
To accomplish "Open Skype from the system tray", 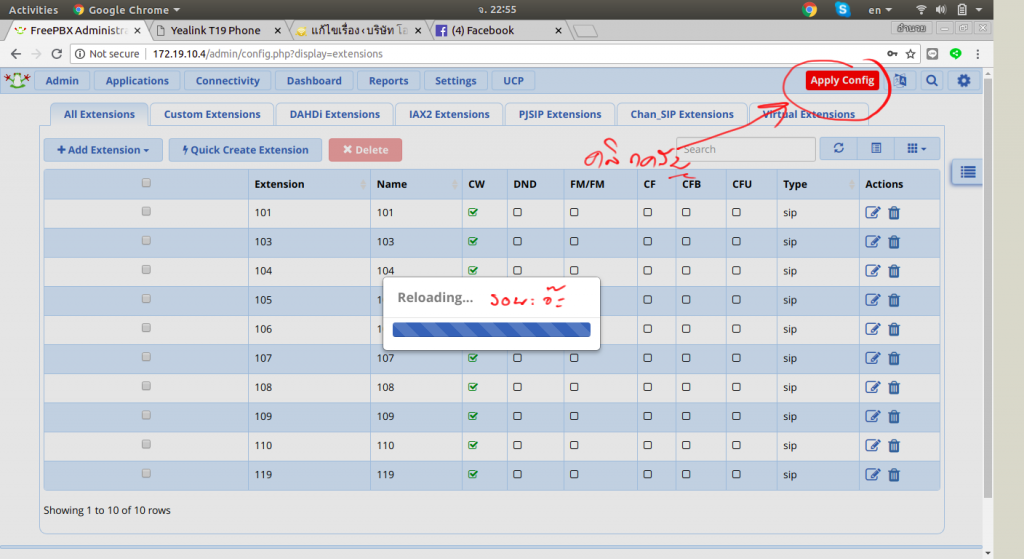I will [842, 9].
